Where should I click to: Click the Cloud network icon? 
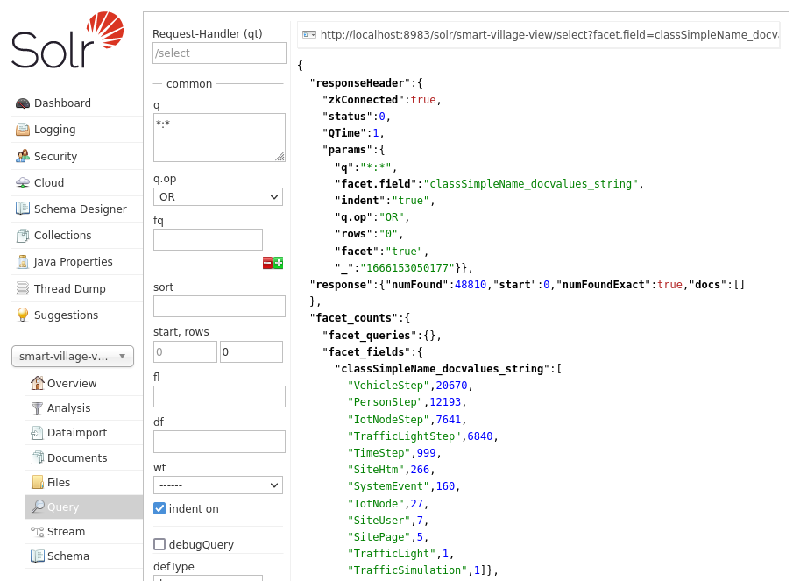(23, 183)
